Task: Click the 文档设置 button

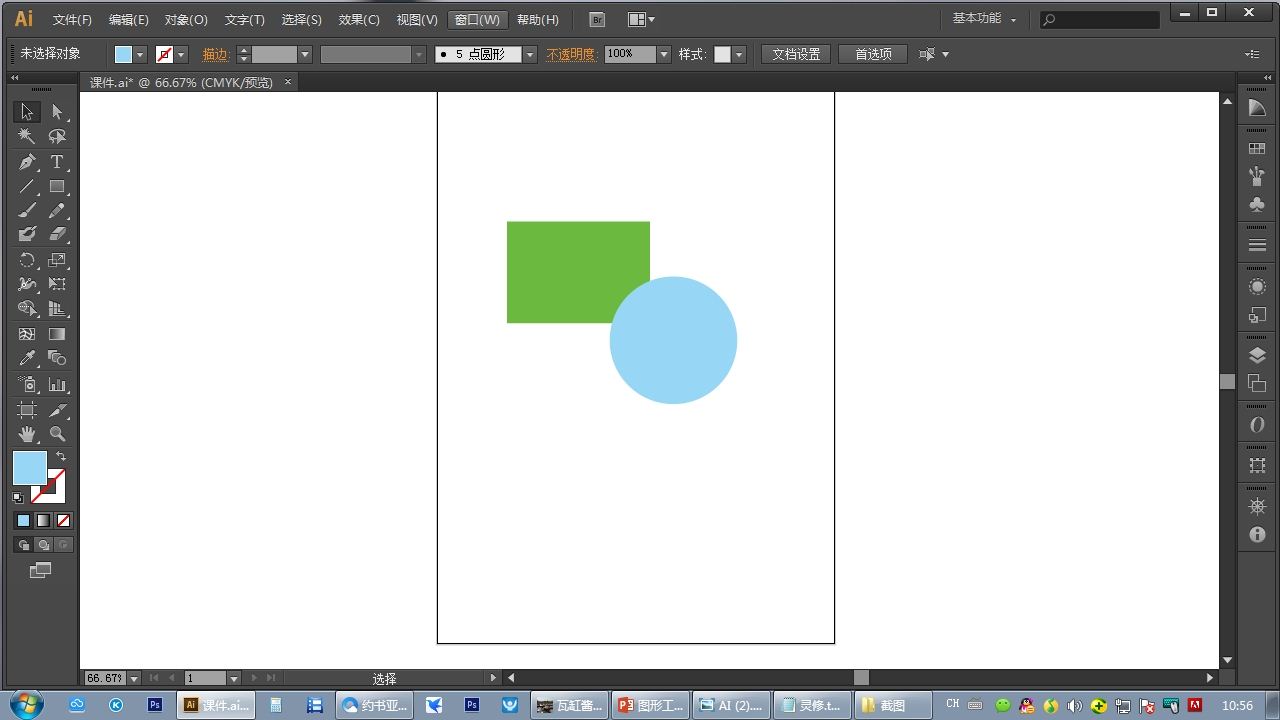Action: coord(796,54)
